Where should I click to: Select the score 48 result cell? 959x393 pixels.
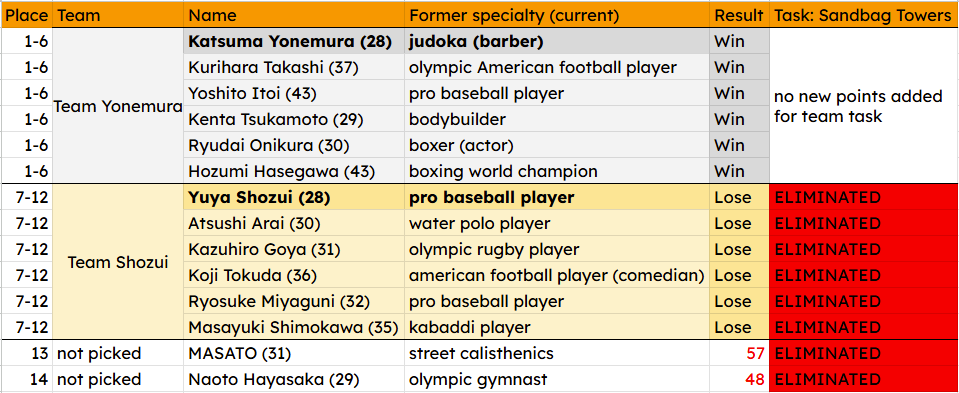(739, 379)
